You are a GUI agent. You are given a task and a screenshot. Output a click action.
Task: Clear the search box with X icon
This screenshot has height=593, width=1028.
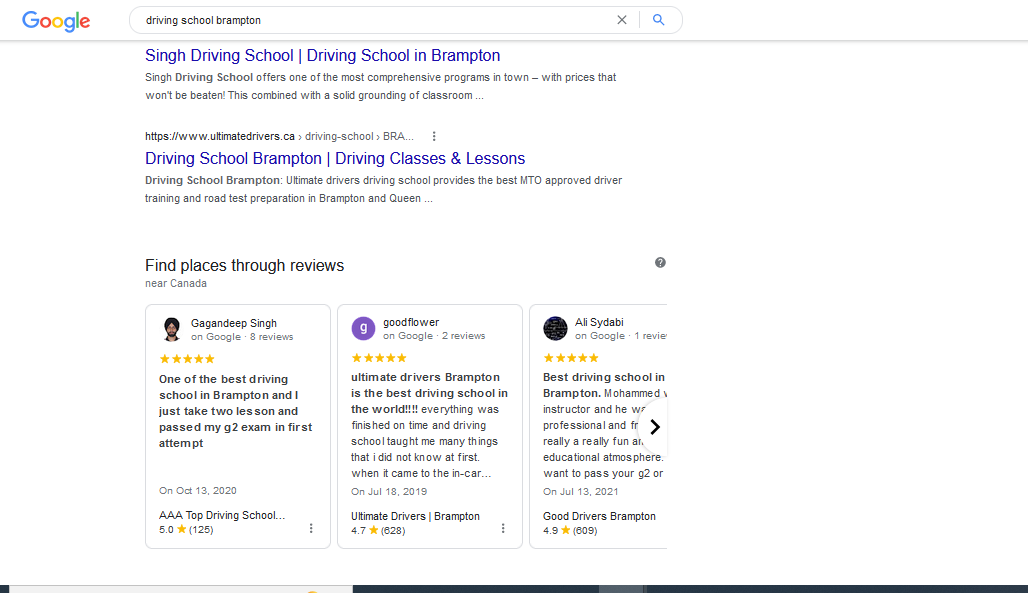pos(622,20)
